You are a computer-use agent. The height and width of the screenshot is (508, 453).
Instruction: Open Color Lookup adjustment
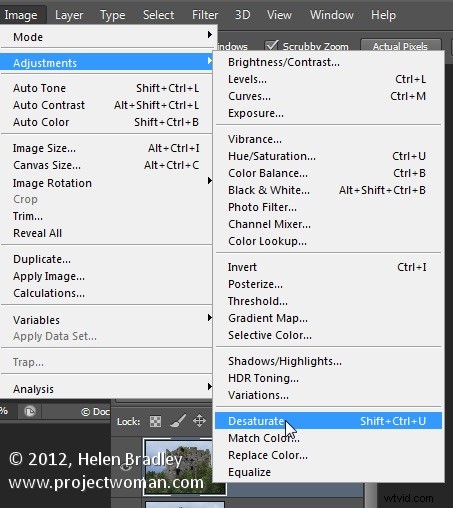tap(328, 241)
